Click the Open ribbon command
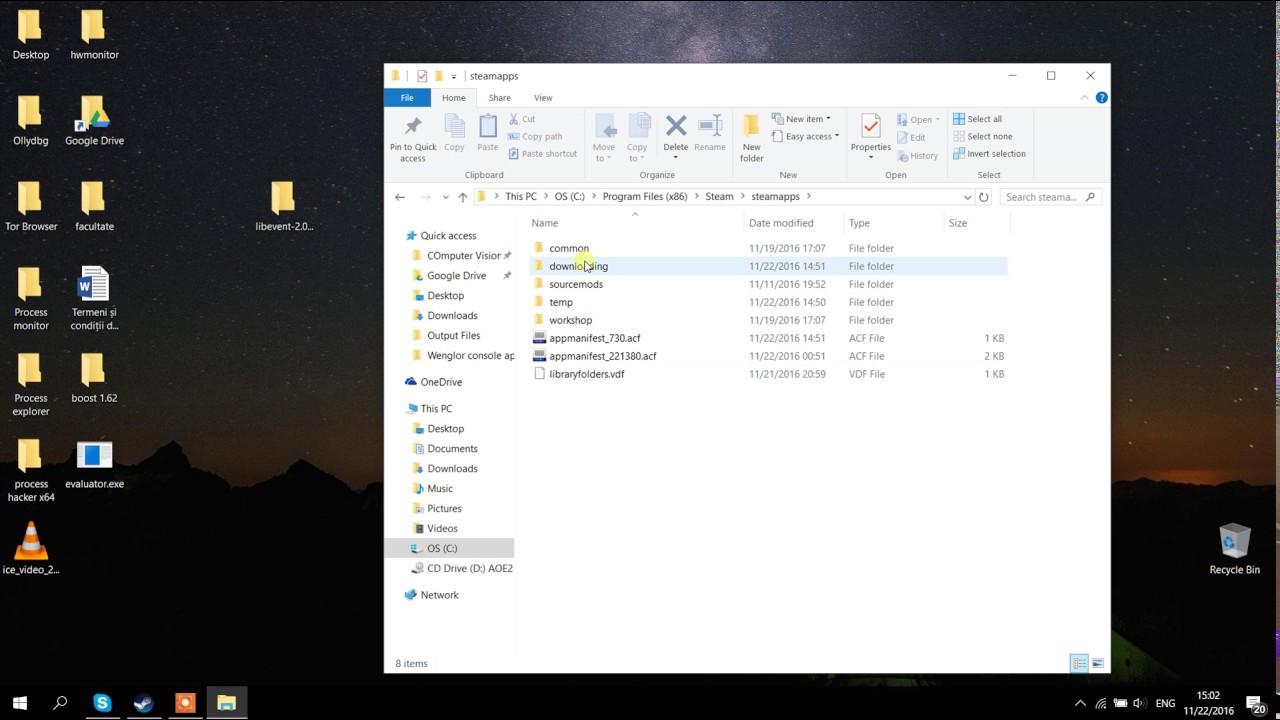The height and width of the screenshot is (720, 1280). (918, 120)
